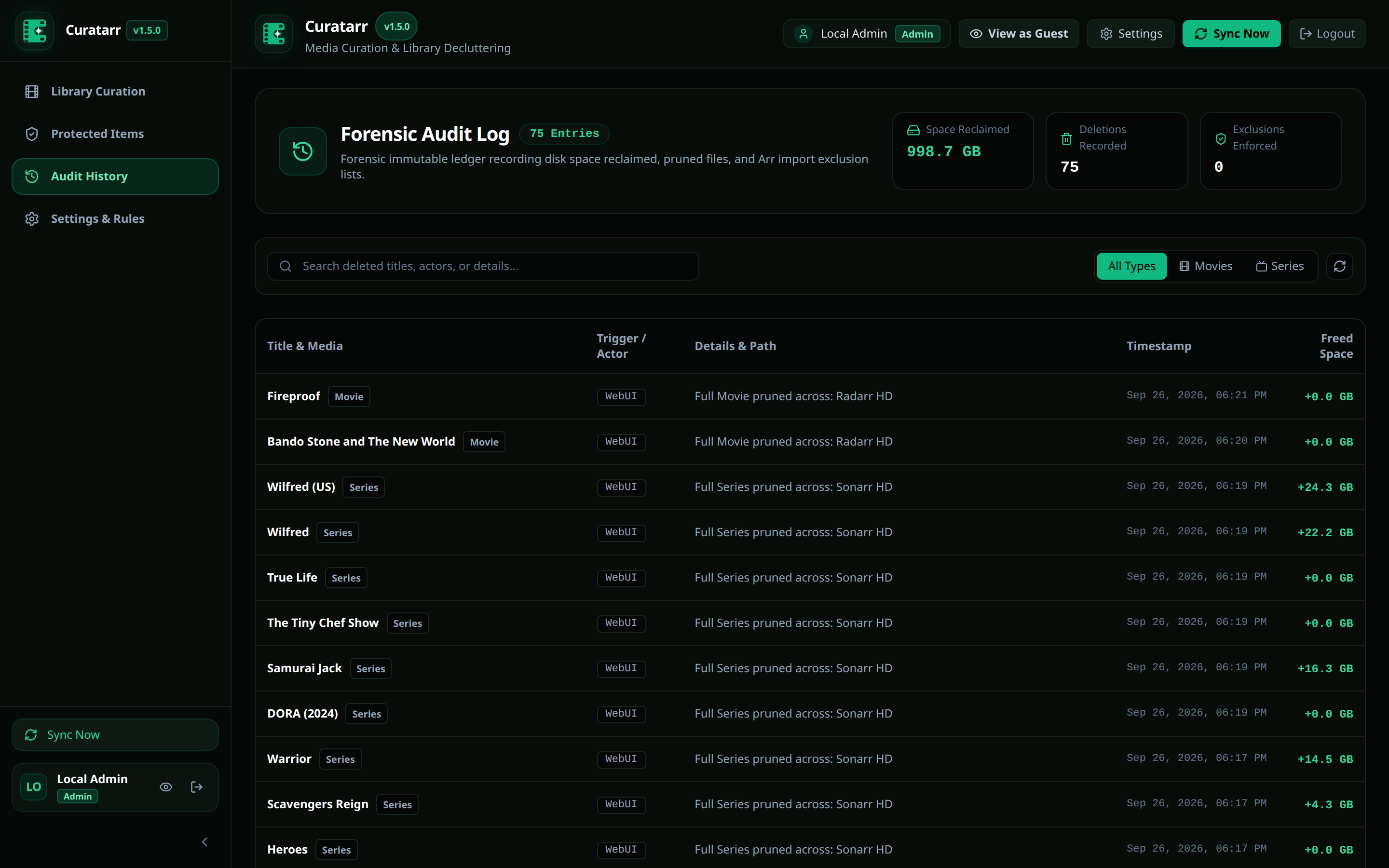Click the Local Admin user icon in header
Image resolution: width=1389 pixels, height=868 pixels.
click(803, 34)
